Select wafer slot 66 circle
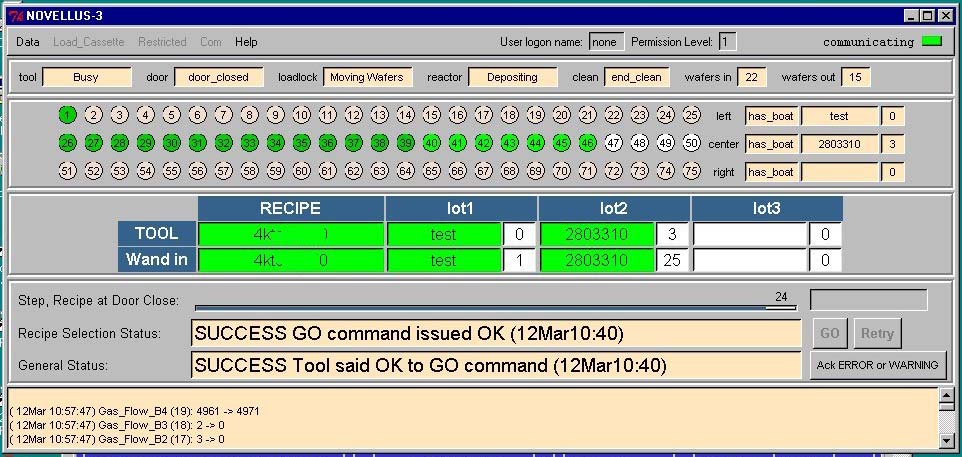Viewport: 962px width, 457px height. (x=457, y=171)
